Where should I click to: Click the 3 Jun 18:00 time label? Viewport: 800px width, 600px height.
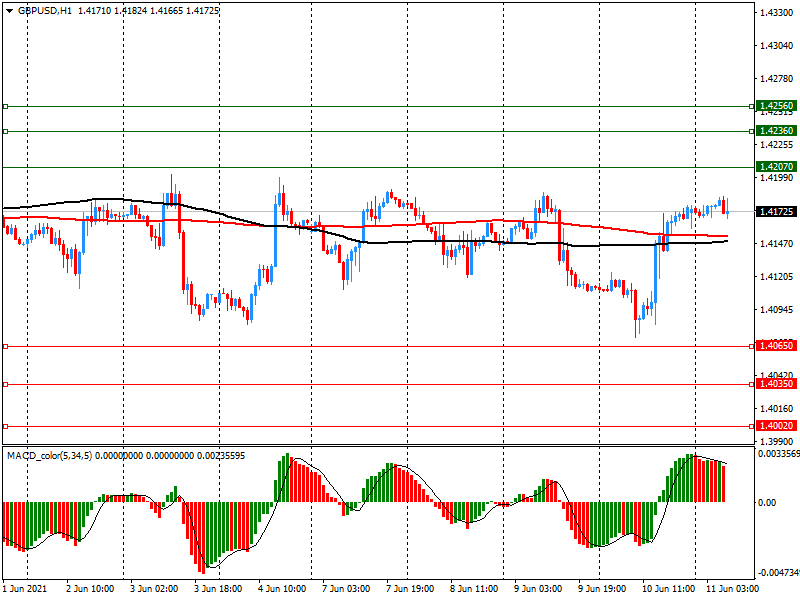coord(218,589)
